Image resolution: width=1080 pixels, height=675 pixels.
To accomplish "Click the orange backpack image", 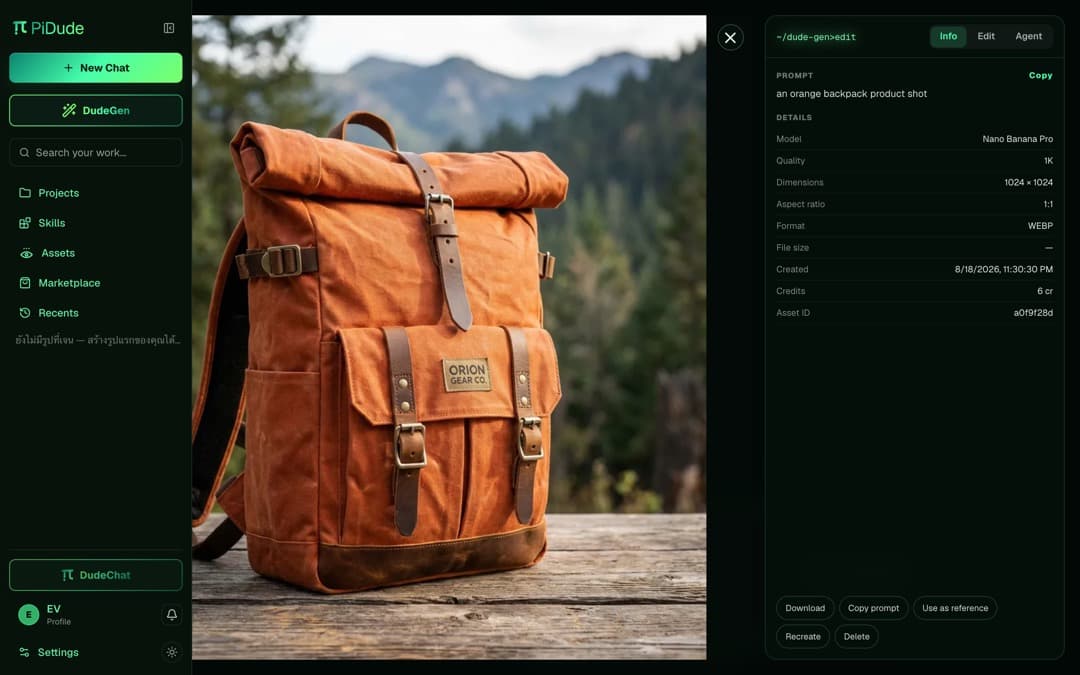I will [449, 338].
